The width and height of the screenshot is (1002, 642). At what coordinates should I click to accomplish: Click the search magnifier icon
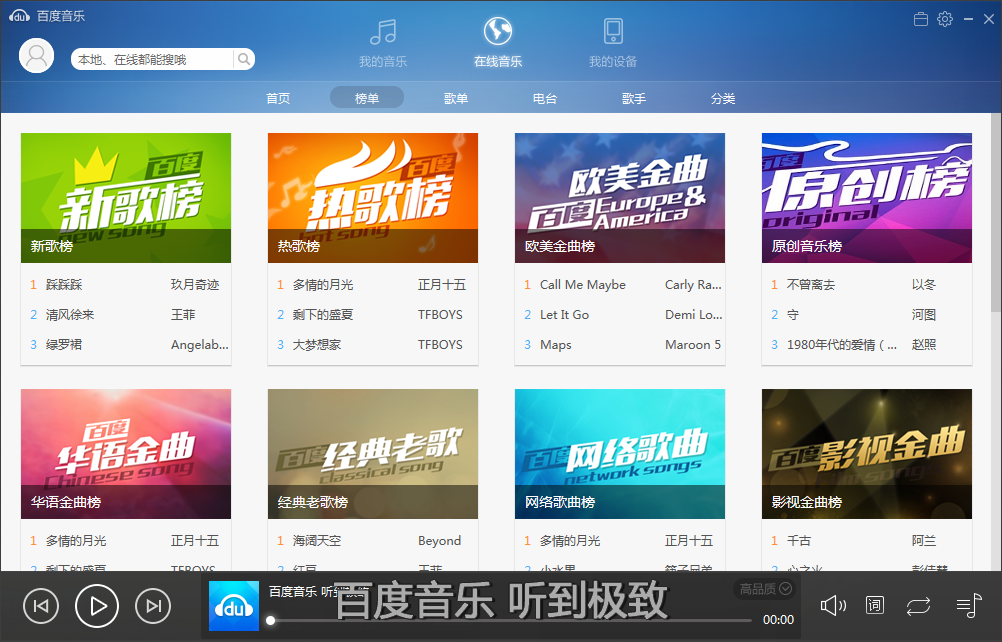(243, 60)
